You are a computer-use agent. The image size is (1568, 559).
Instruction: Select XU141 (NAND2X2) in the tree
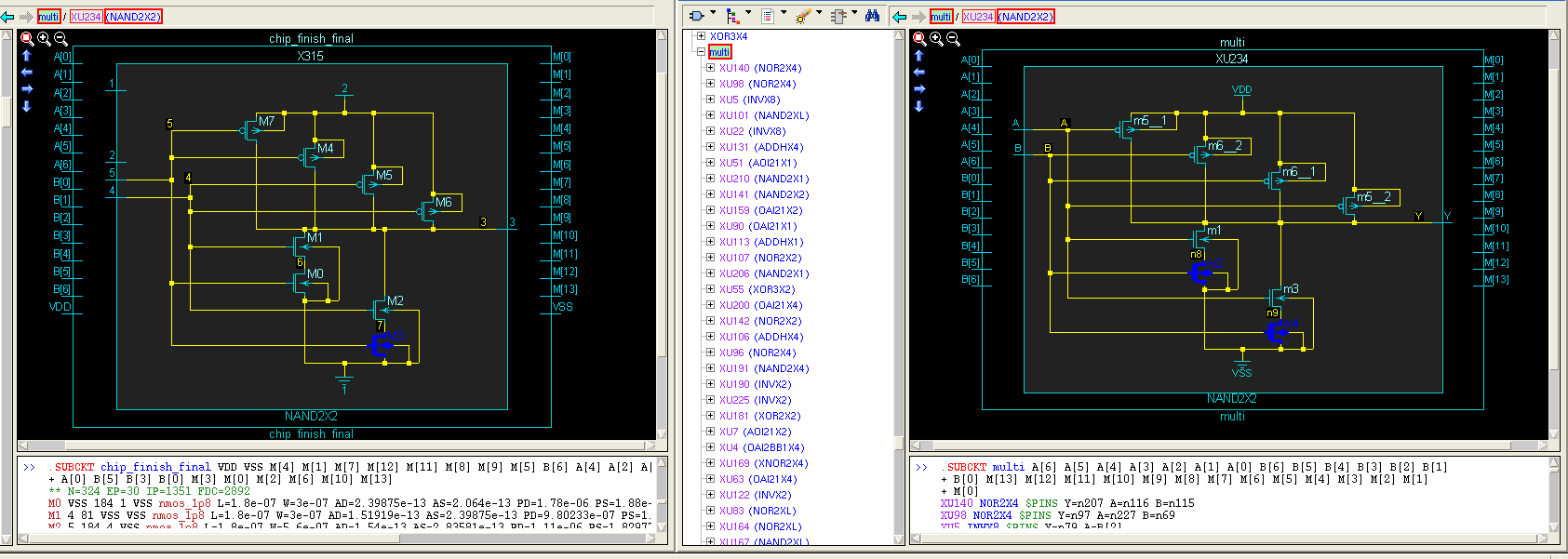point(764,194)
